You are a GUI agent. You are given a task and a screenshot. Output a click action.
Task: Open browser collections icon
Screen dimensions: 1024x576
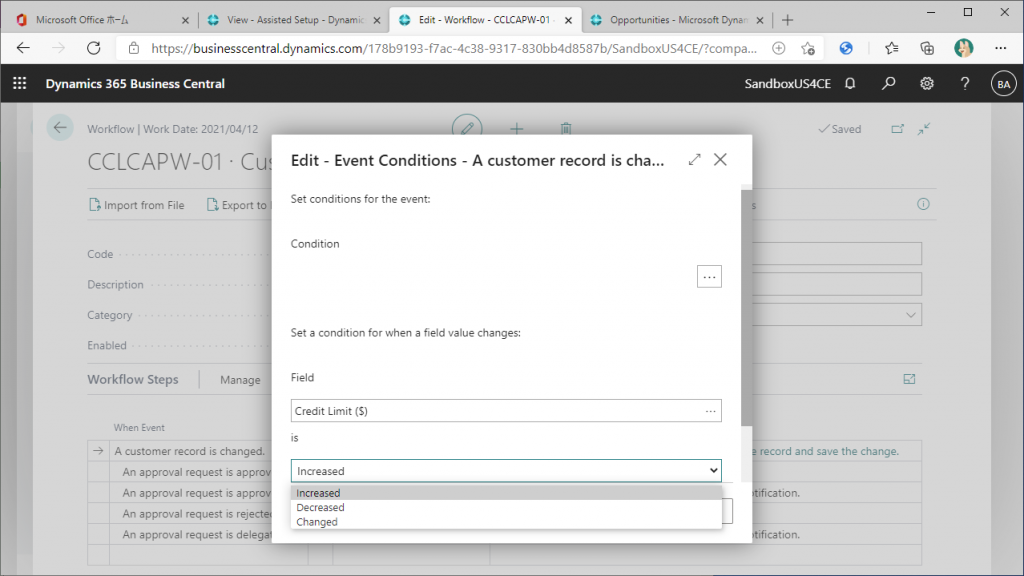pyautogui.click(x=927, y=48)
